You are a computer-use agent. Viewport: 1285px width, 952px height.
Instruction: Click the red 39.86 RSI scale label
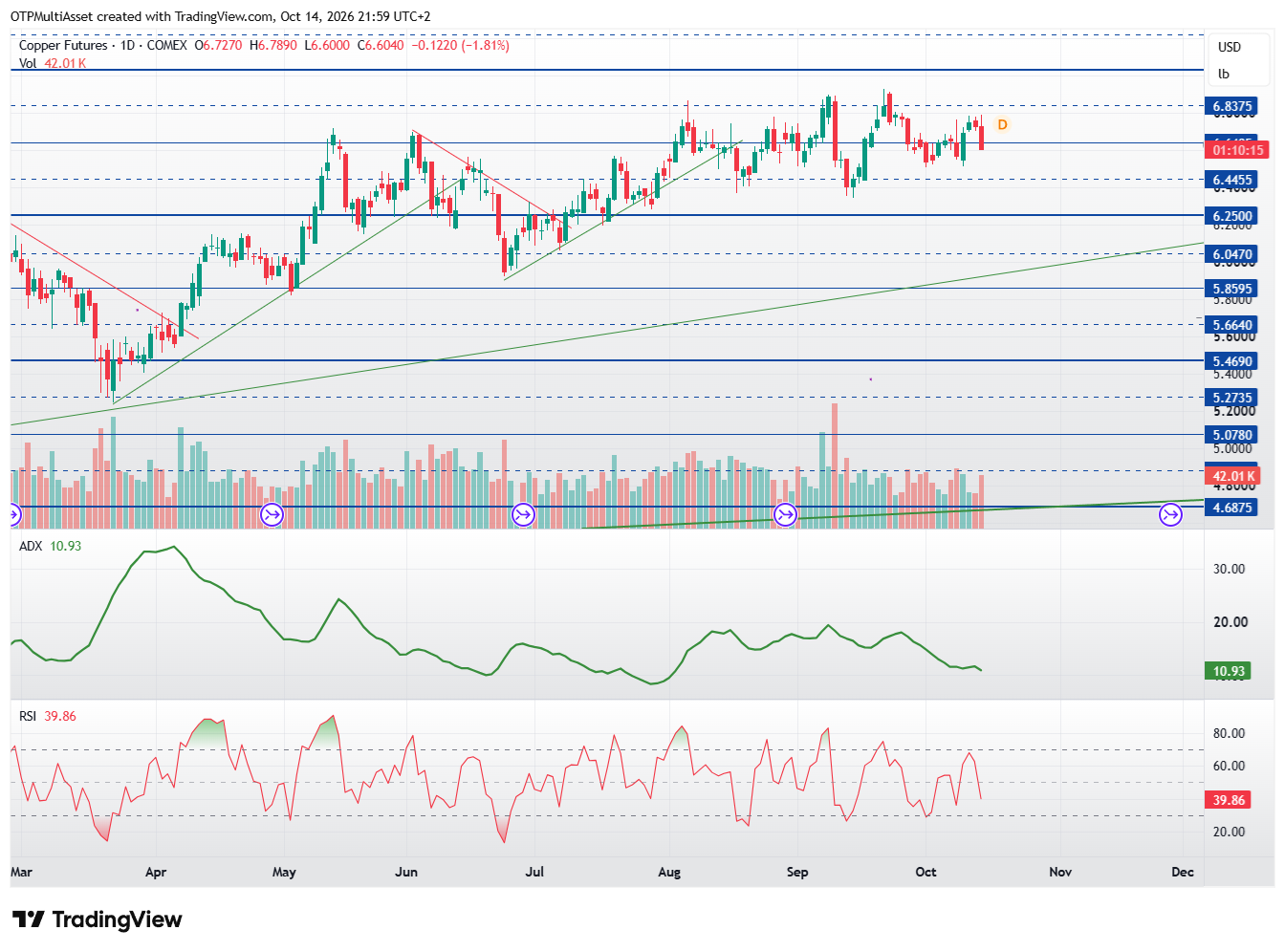pyautogui.click(x=1229, y=800)
